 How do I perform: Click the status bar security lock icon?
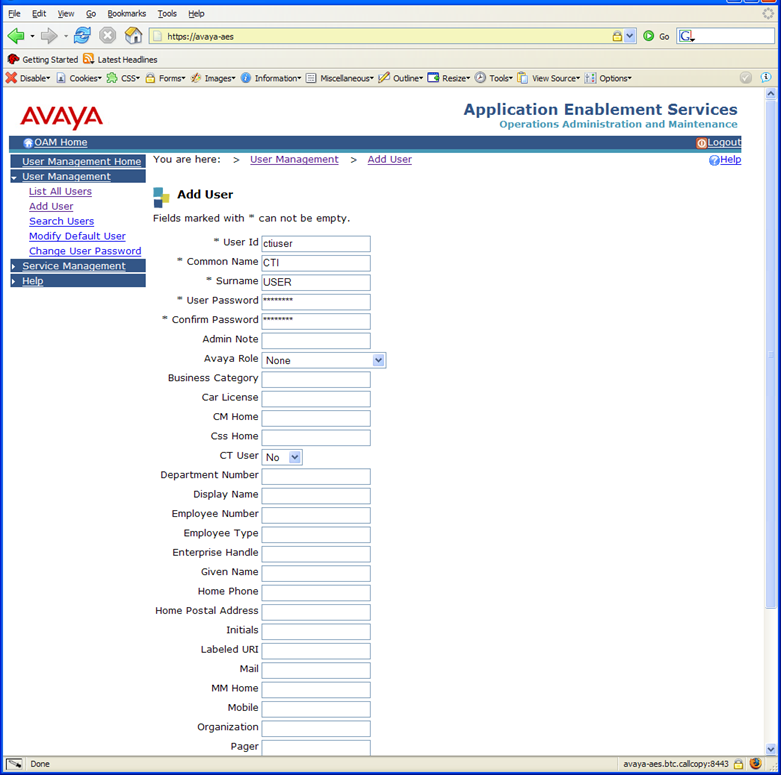coord(739,764)
